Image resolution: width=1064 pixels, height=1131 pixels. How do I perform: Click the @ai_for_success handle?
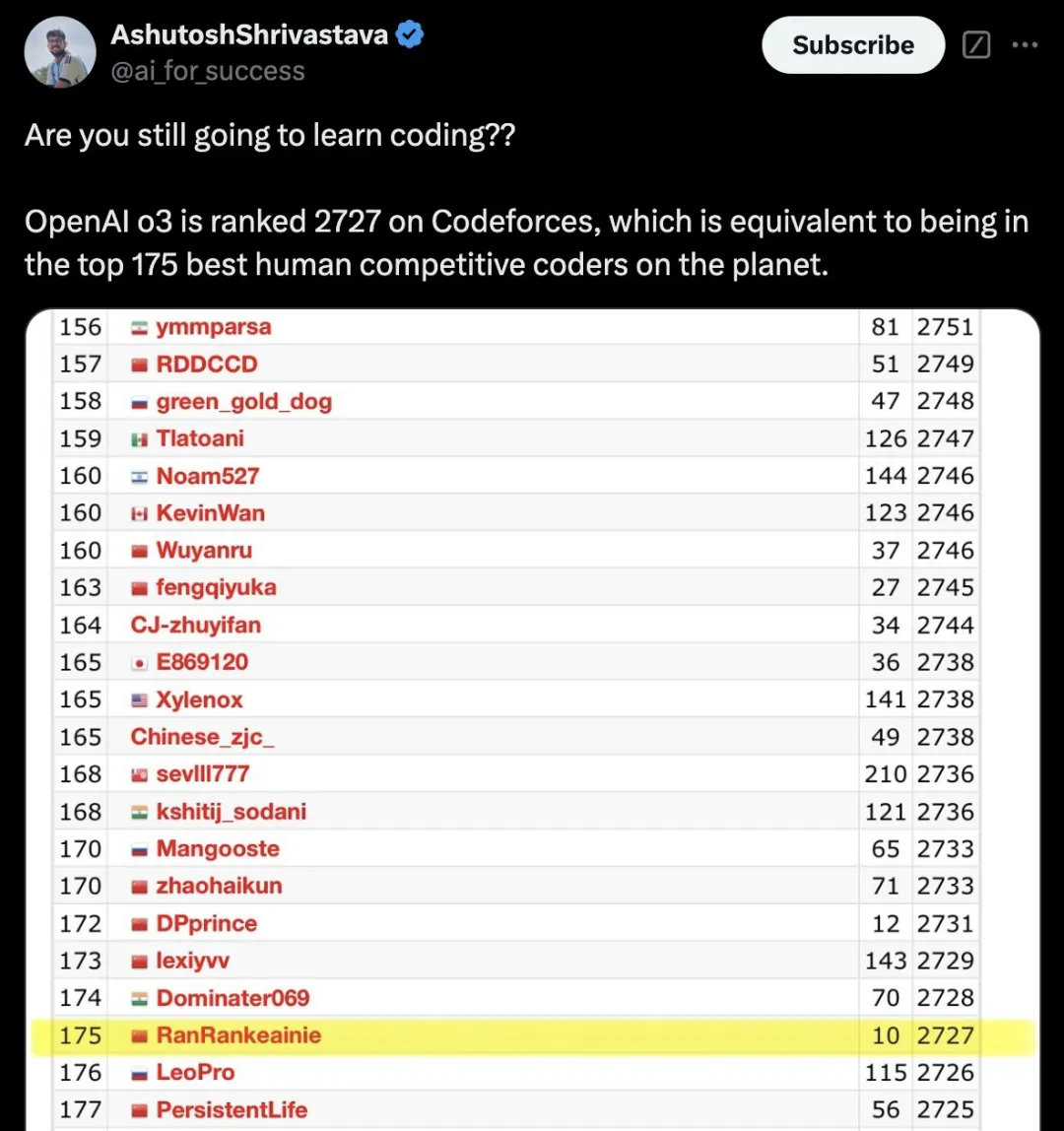(x=208, y=71)
